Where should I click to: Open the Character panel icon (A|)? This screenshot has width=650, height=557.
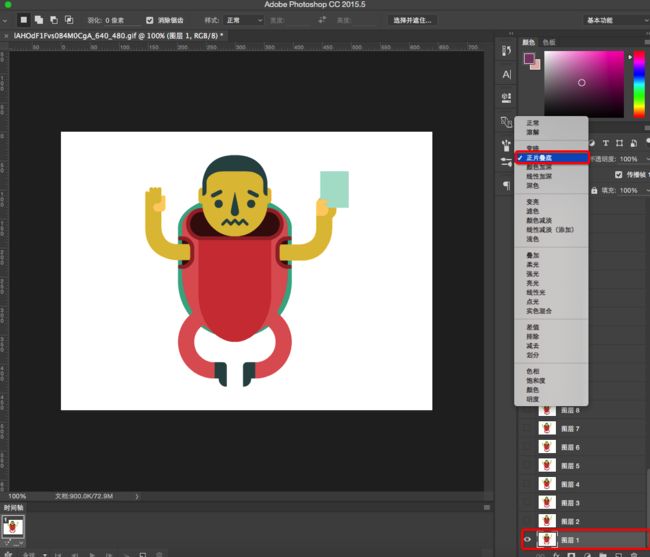[506, 75]
